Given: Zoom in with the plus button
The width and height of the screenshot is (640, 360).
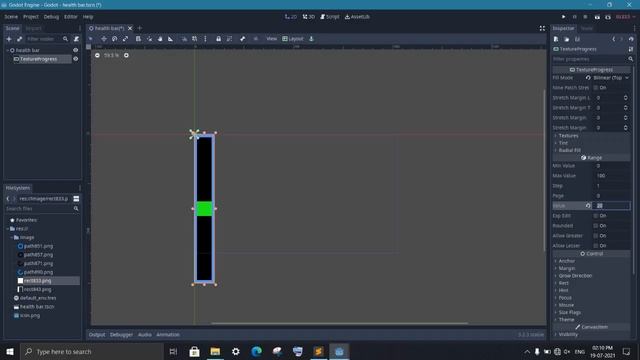Looking at the screenshot, I should tap(127, 55).
